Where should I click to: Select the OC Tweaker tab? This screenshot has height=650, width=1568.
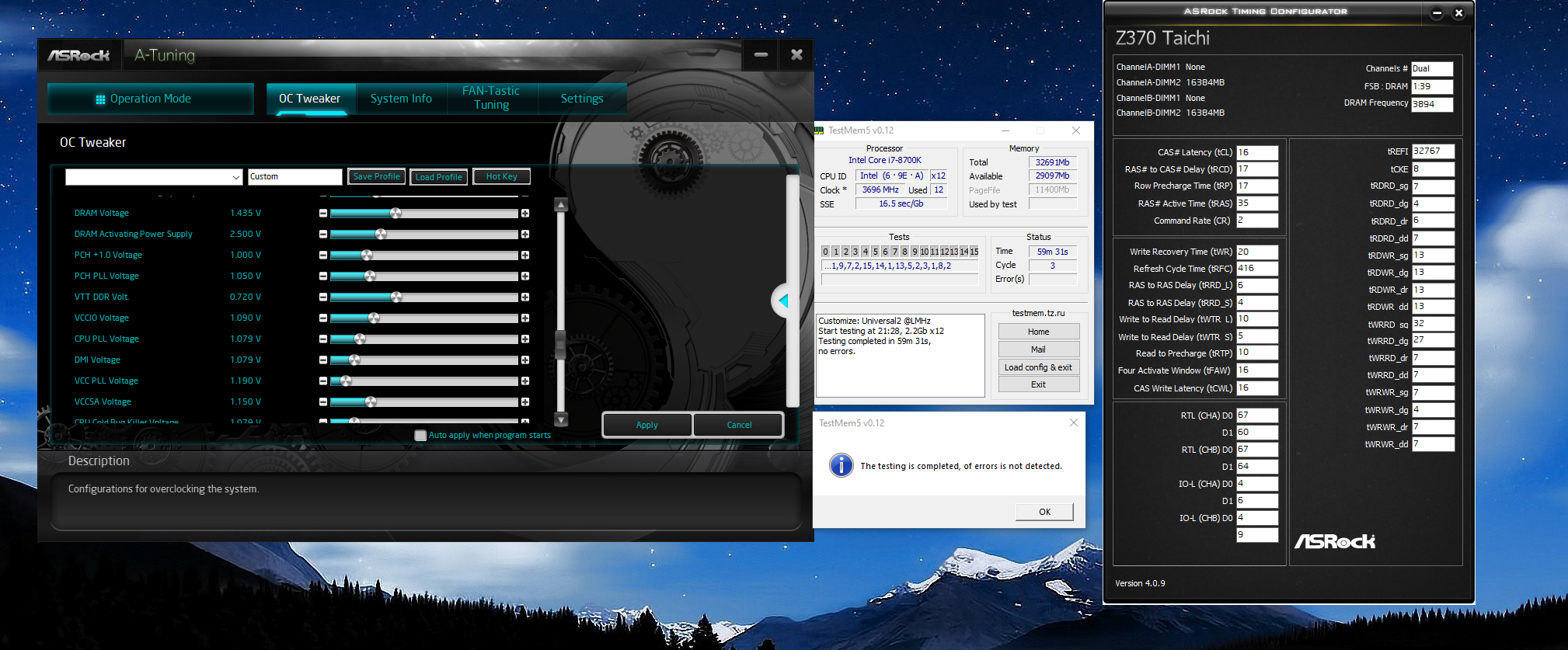click(310, 99)
